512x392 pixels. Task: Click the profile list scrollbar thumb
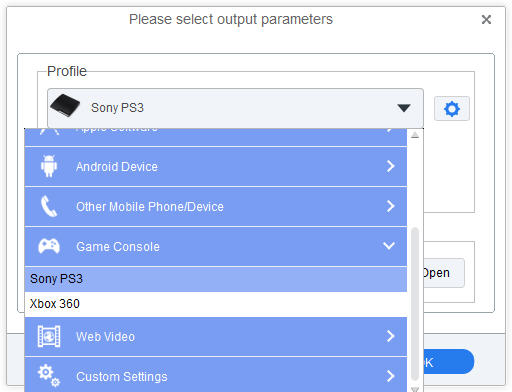415,304
